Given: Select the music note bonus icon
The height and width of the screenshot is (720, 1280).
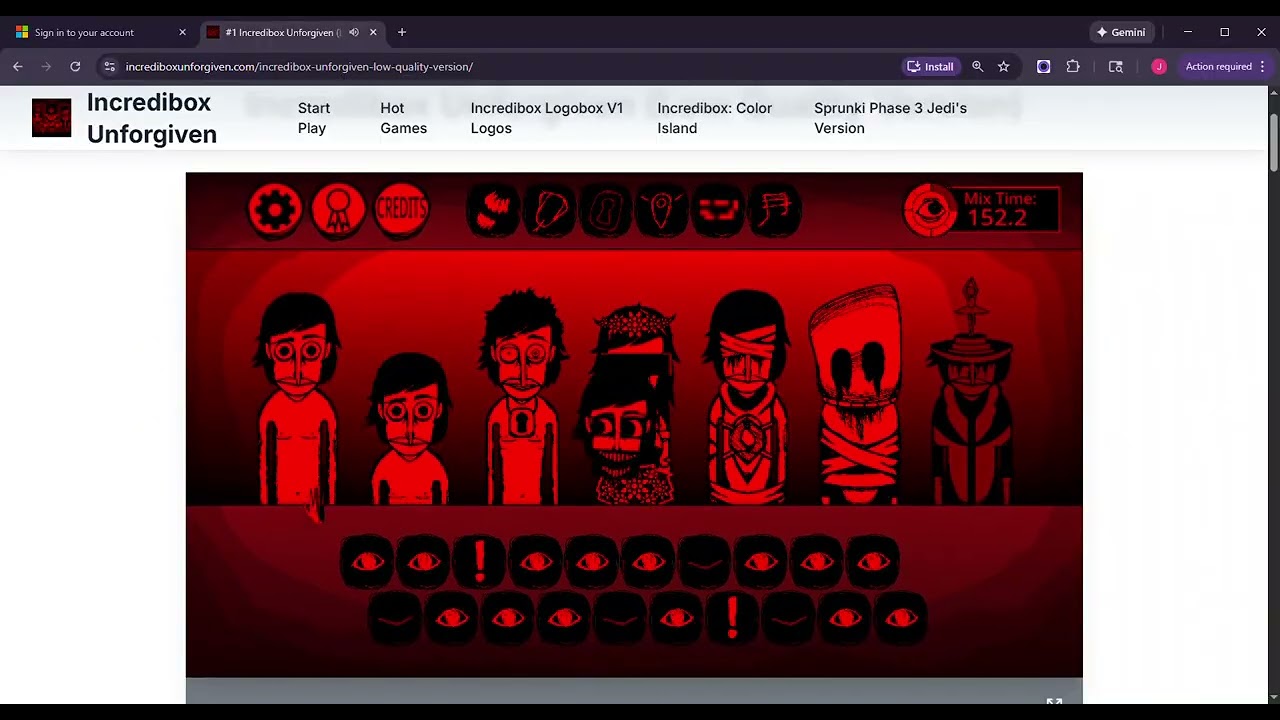Looking at the screenshot, I should pos(775,210).
